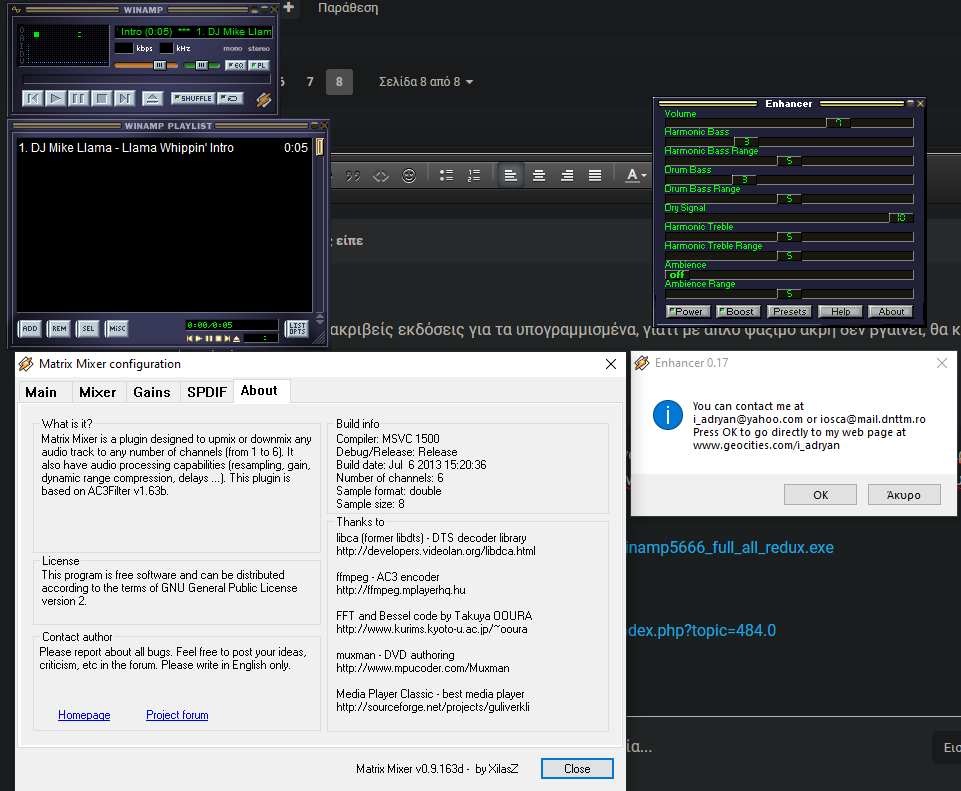Toggle Repeat mode in Winamp
Image resolution: width=961 pixels, height=791 pixels.
(x=231, y=98)
